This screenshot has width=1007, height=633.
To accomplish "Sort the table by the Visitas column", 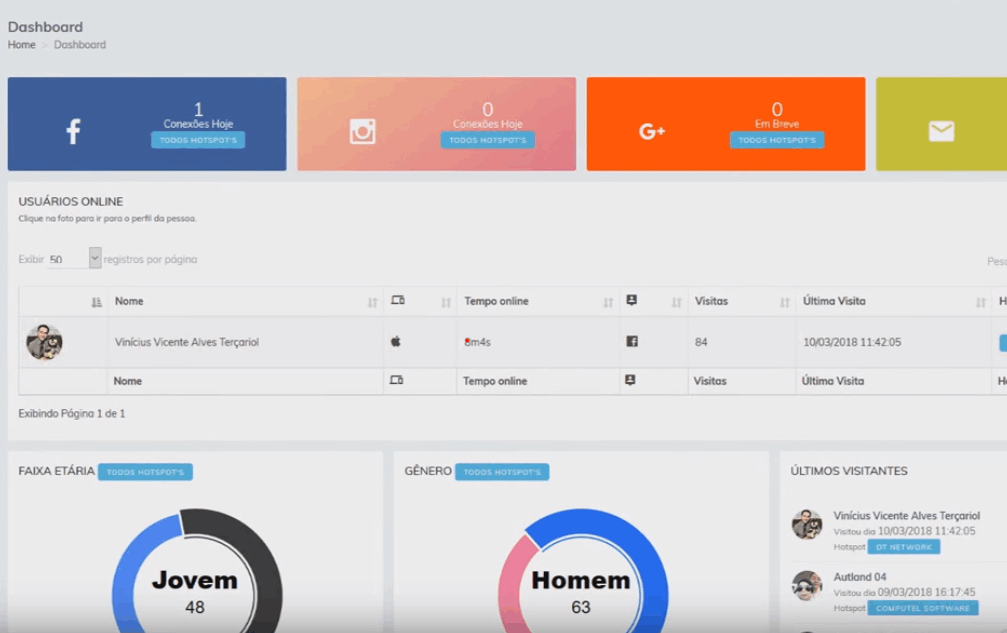I will [784, 302].
